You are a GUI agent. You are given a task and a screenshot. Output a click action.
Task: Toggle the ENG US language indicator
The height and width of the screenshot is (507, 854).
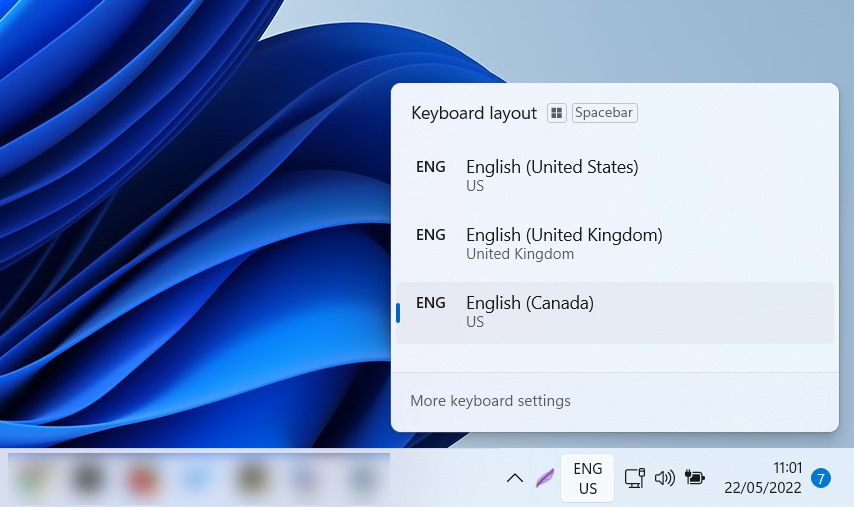tap(588, 478)
